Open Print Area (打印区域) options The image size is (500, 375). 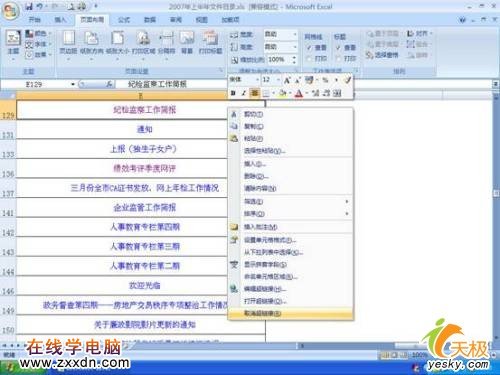click(143, 45)
